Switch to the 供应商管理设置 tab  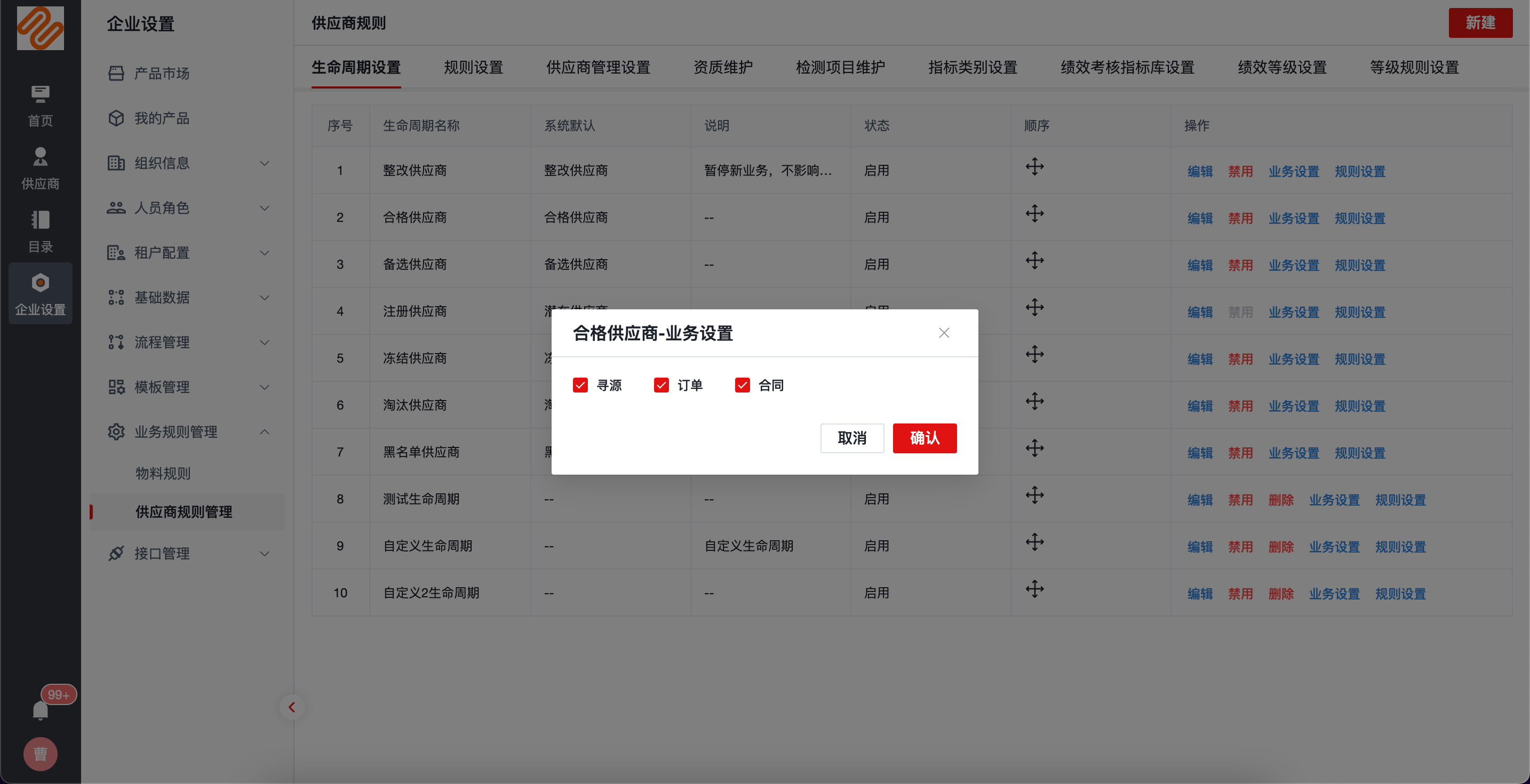(x=598, y=67)
